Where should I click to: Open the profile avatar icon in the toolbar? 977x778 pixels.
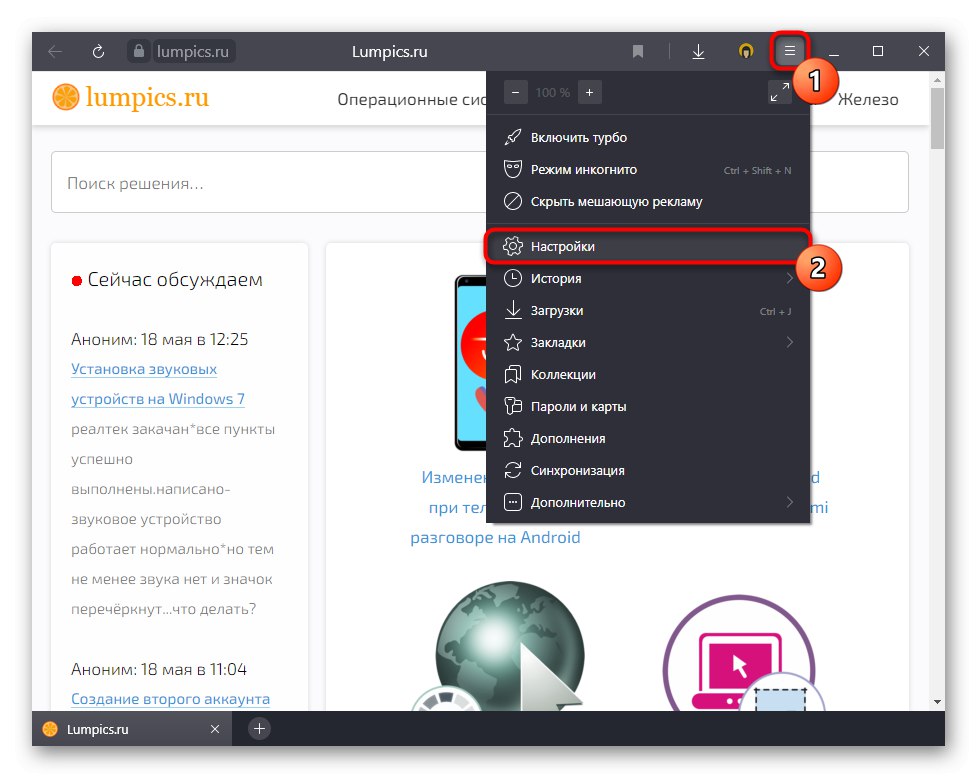(x=745, y=51)
